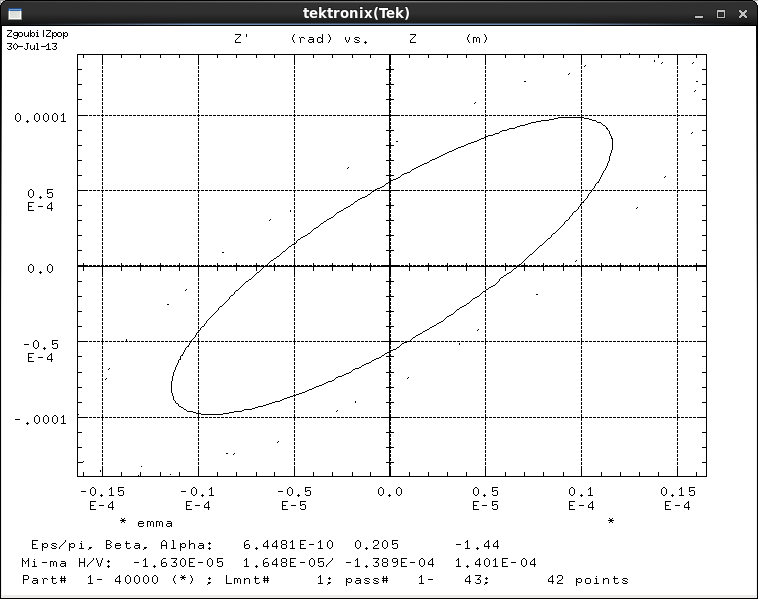Click the y-axis label -0.5 E-4

(41, 351)
